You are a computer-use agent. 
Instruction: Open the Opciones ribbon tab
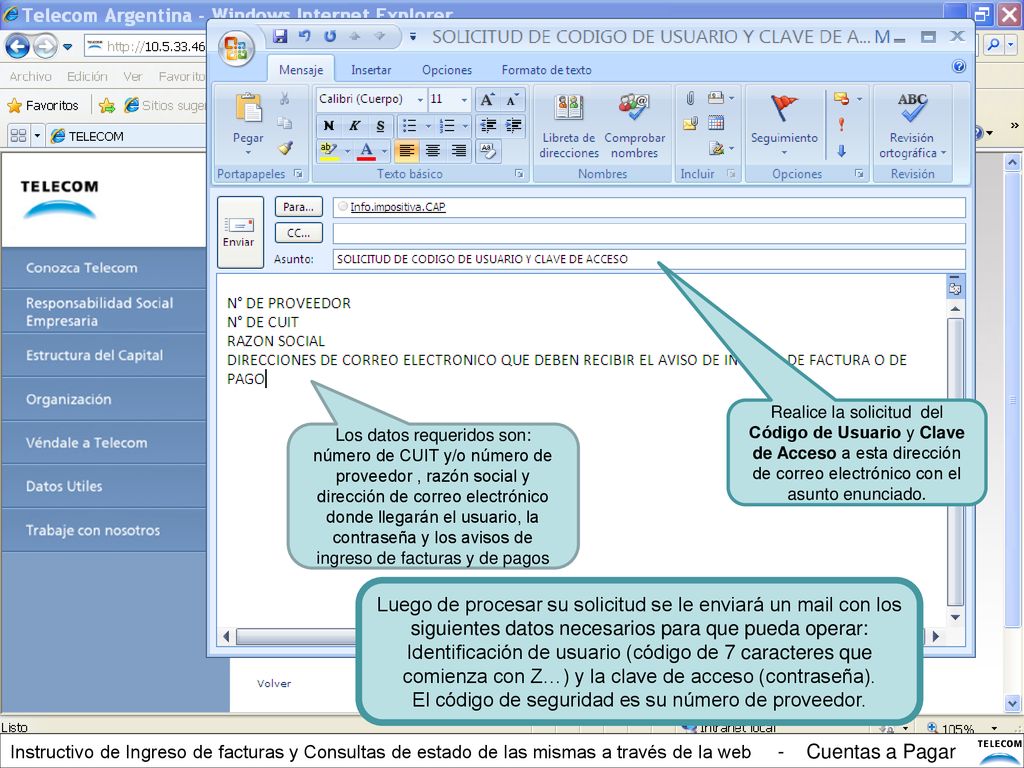447,70
